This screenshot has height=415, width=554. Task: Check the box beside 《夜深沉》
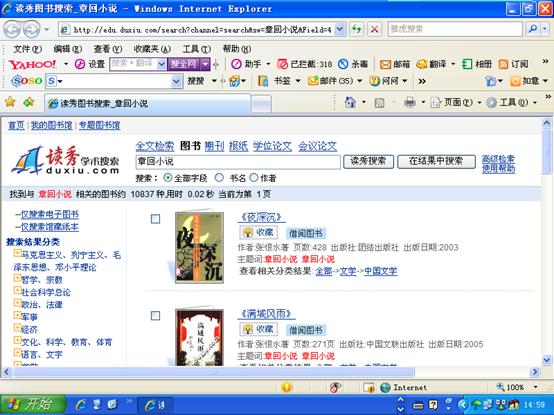click(x=155, y=219)
